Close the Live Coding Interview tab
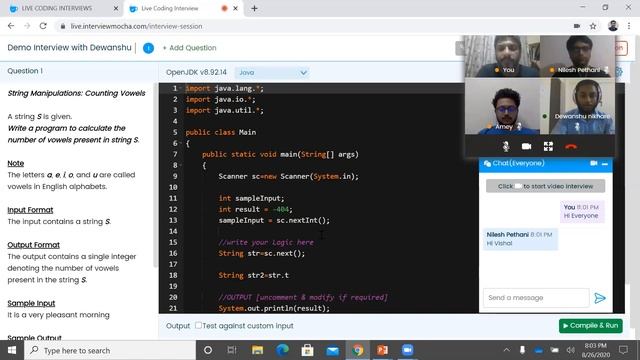Image resolution: width=640 pixels, height=360 pixels. pos(236,8)
